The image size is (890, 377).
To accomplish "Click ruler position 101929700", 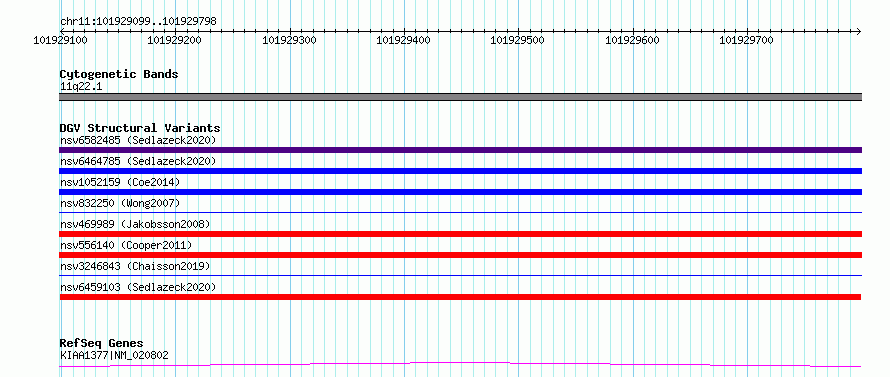I will 746,40.
